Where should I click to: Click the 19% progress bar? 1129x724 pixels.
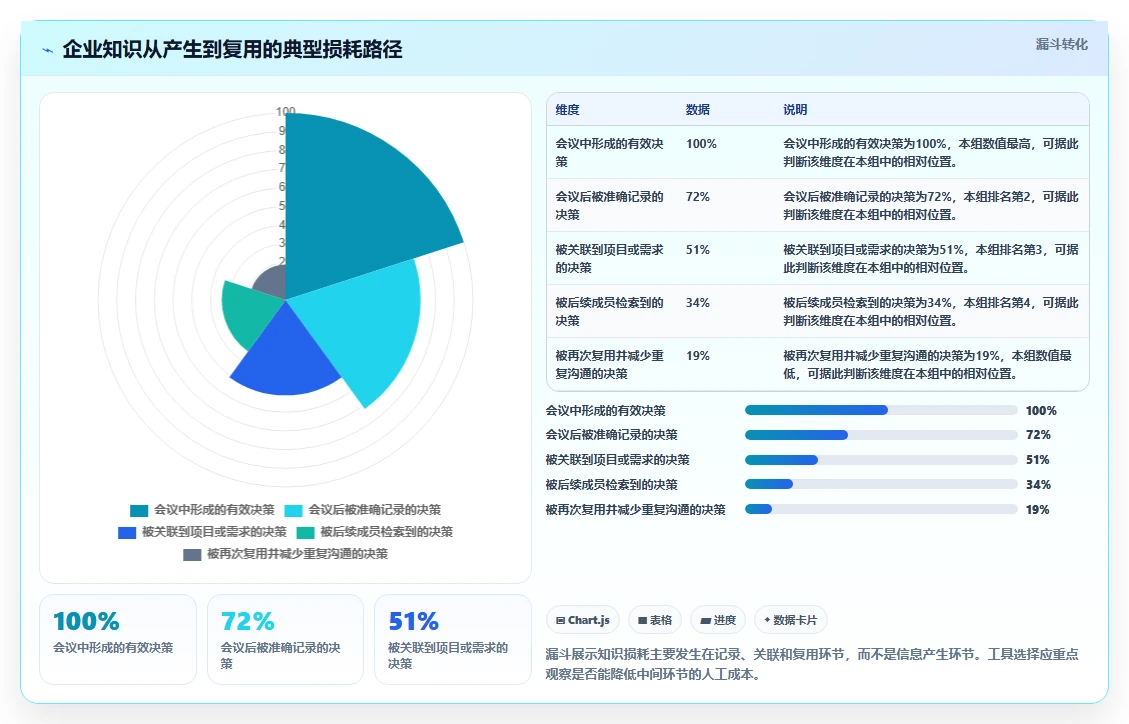[881, 509]
